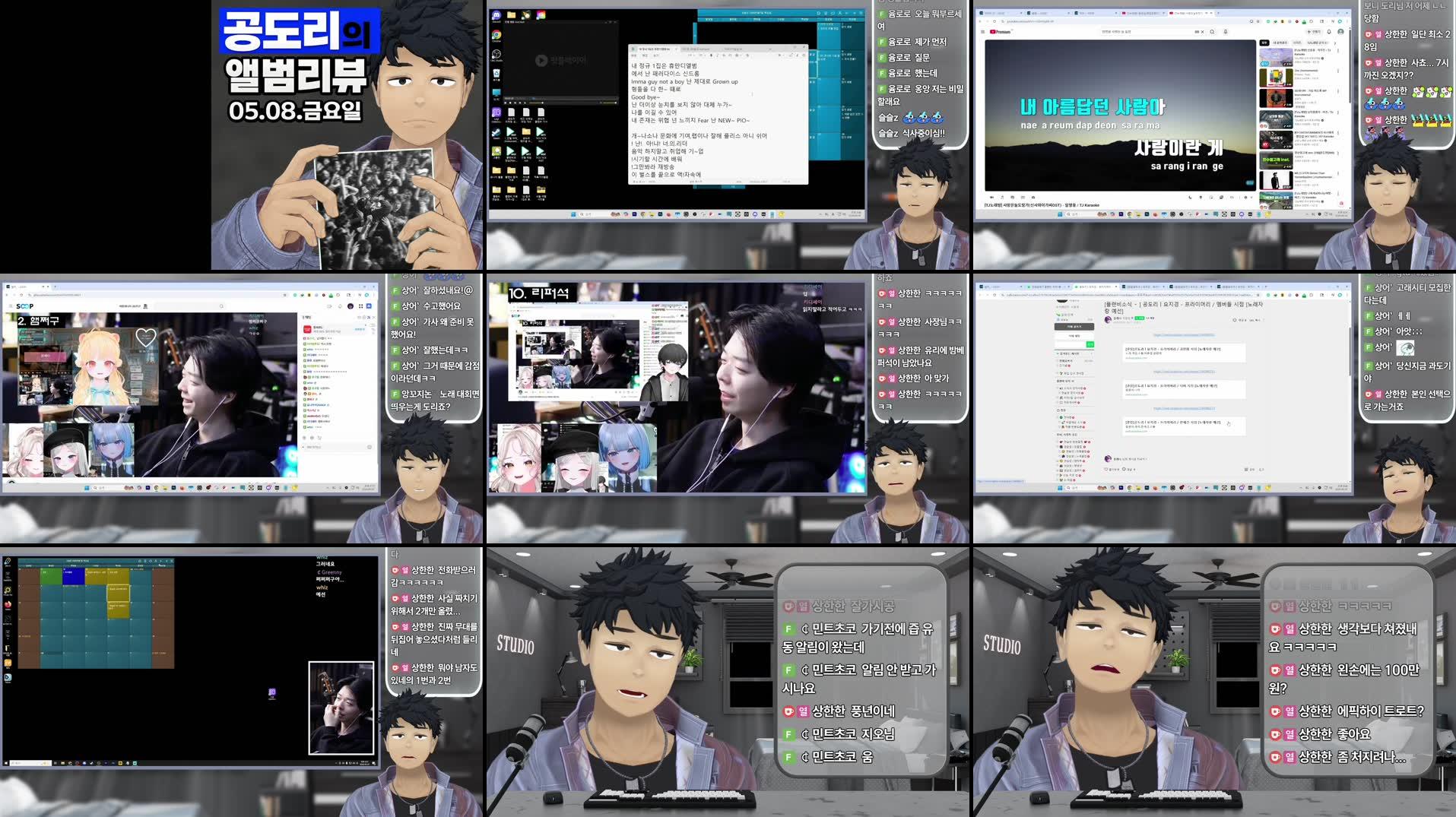Open the YouTube notifications bell
Viewport: 1456px width, 817px height.
1329,32
